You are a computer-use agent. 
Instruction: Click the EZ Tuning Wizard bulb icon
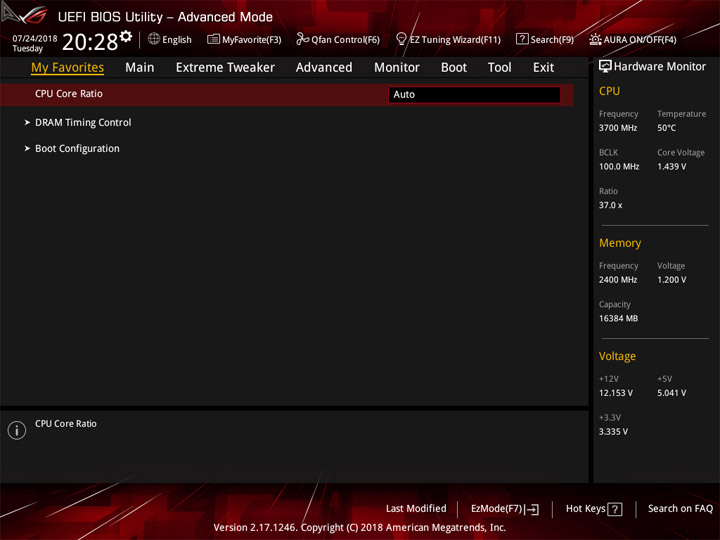point(401,39)
